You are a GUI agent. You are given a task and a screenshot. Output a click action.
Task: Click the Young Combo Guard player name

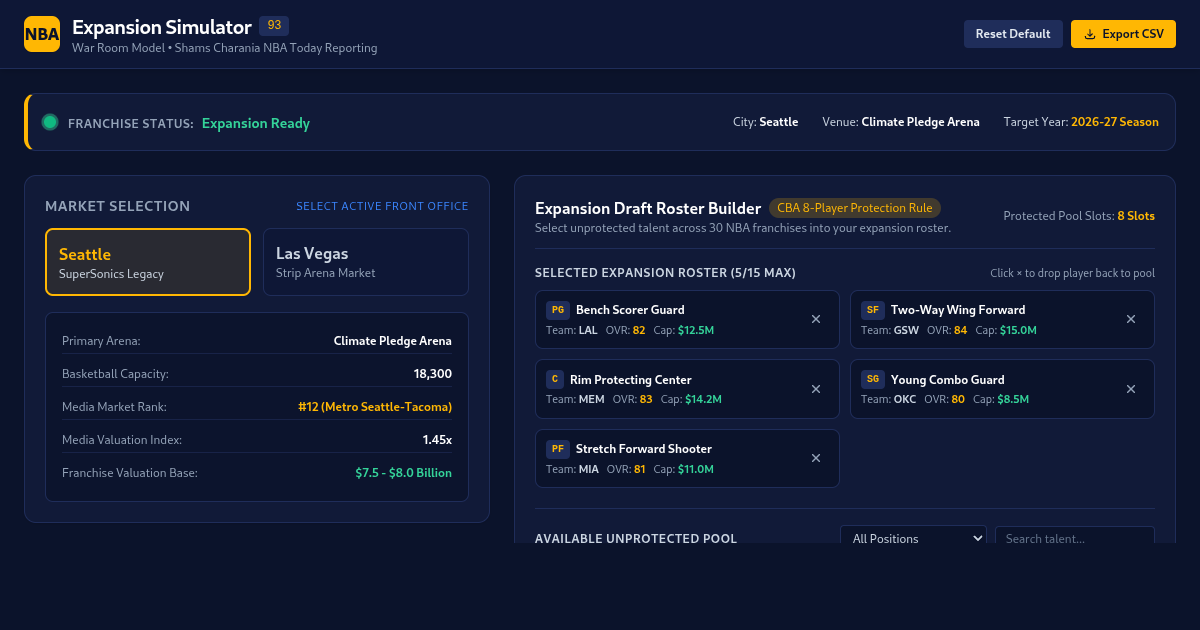[x=948, y=380]
